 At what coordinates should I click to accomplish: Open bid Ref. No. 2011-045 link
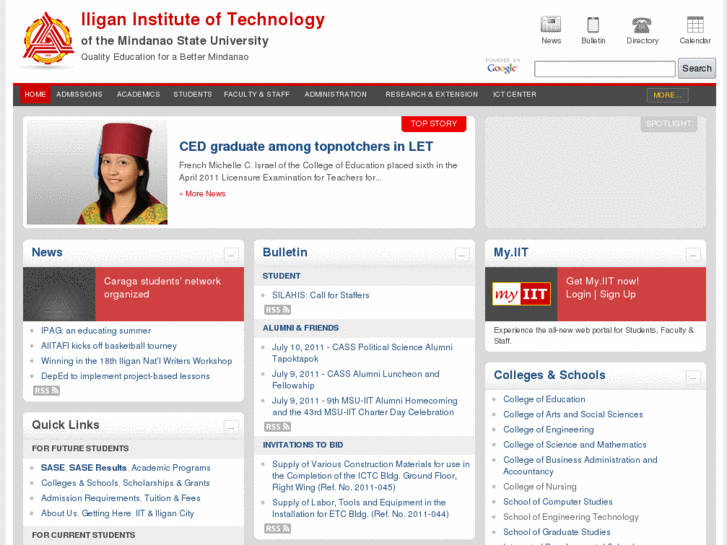[371, 476]
